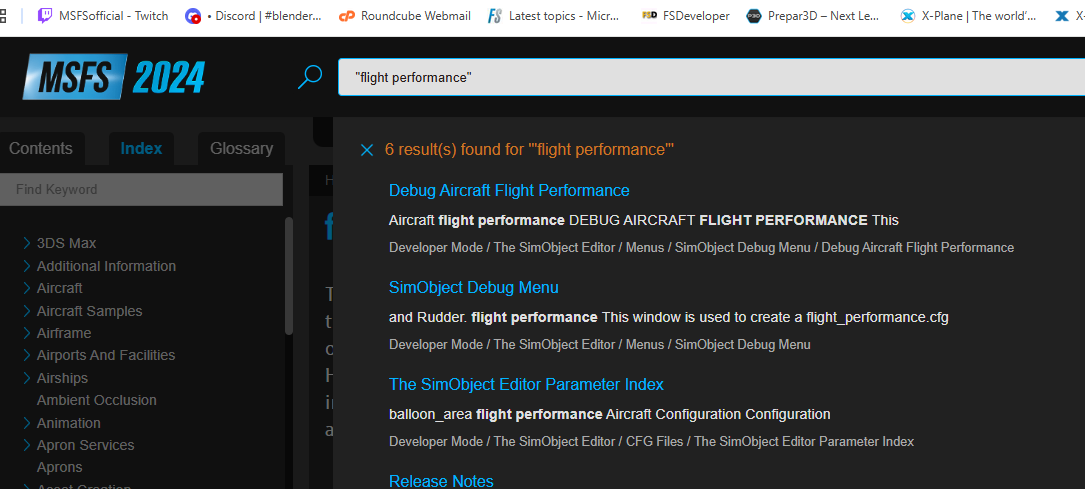Expand the Airframe index entry

tap(27, 333)
